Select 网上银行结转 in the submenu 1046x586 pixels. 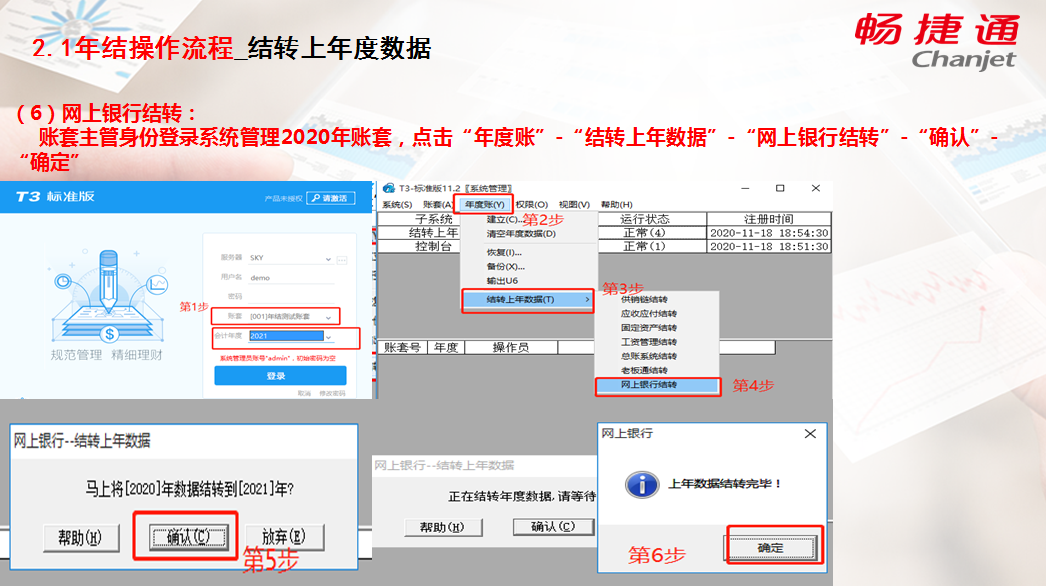click(x=657, y=385)
